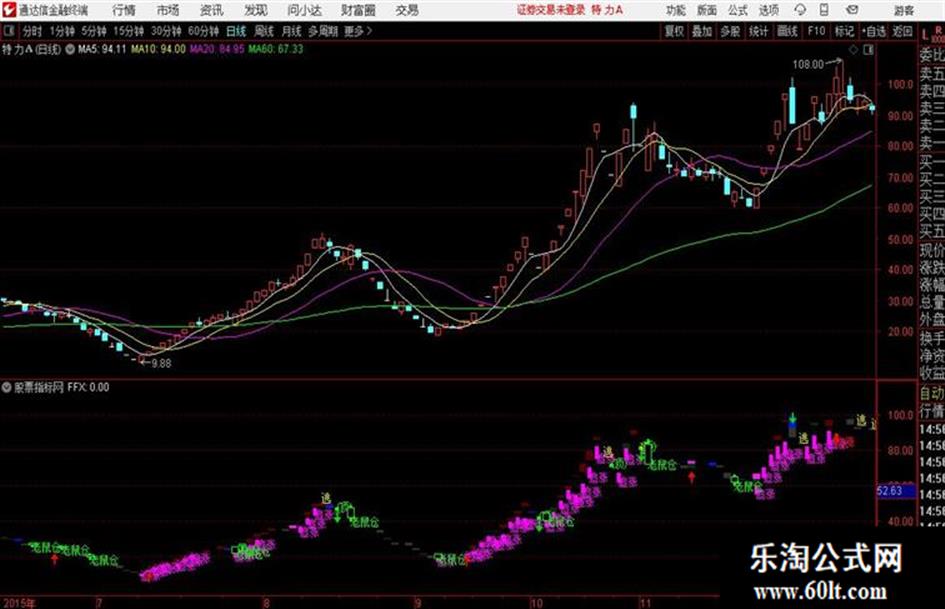Screen dimensions: 945x609
Task: Click the 画线 drawing button
Action: pyautogui.click(x=787, y=31)
